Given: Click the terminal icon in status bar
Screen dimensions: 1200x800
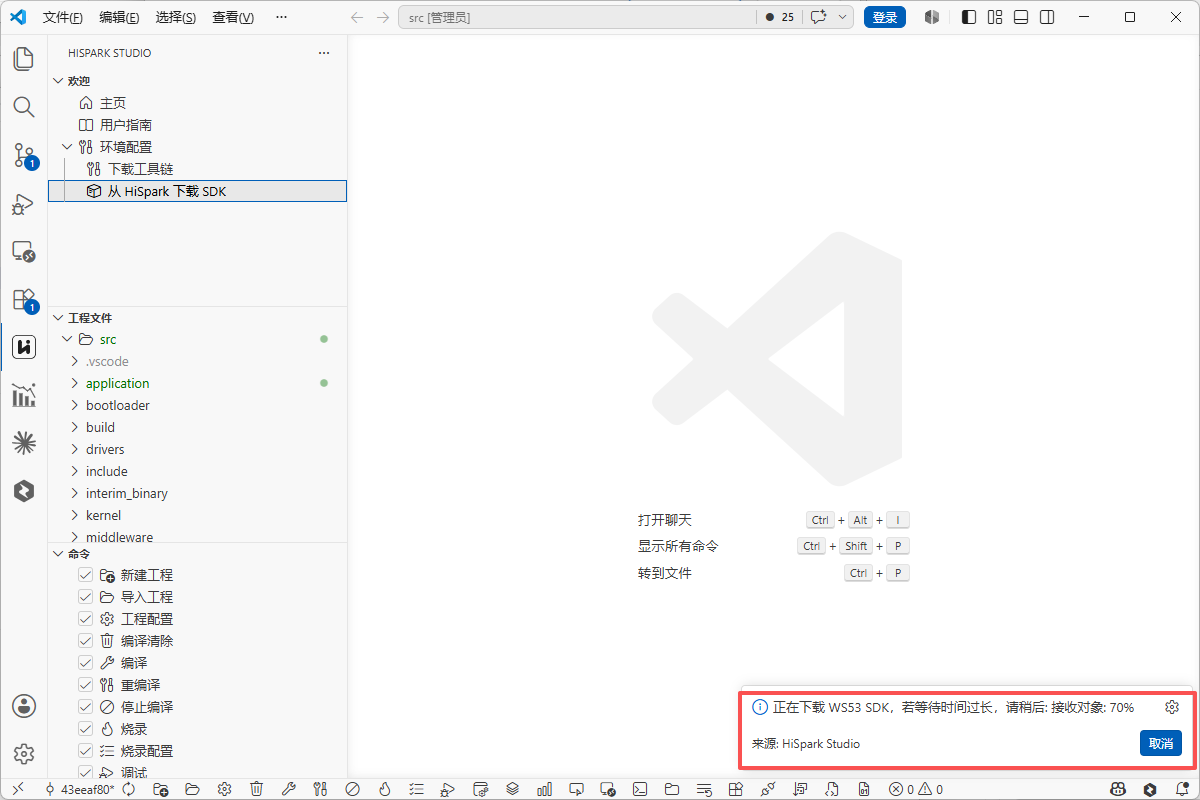Looking at the screenshot, I should [x=640, y=789].
